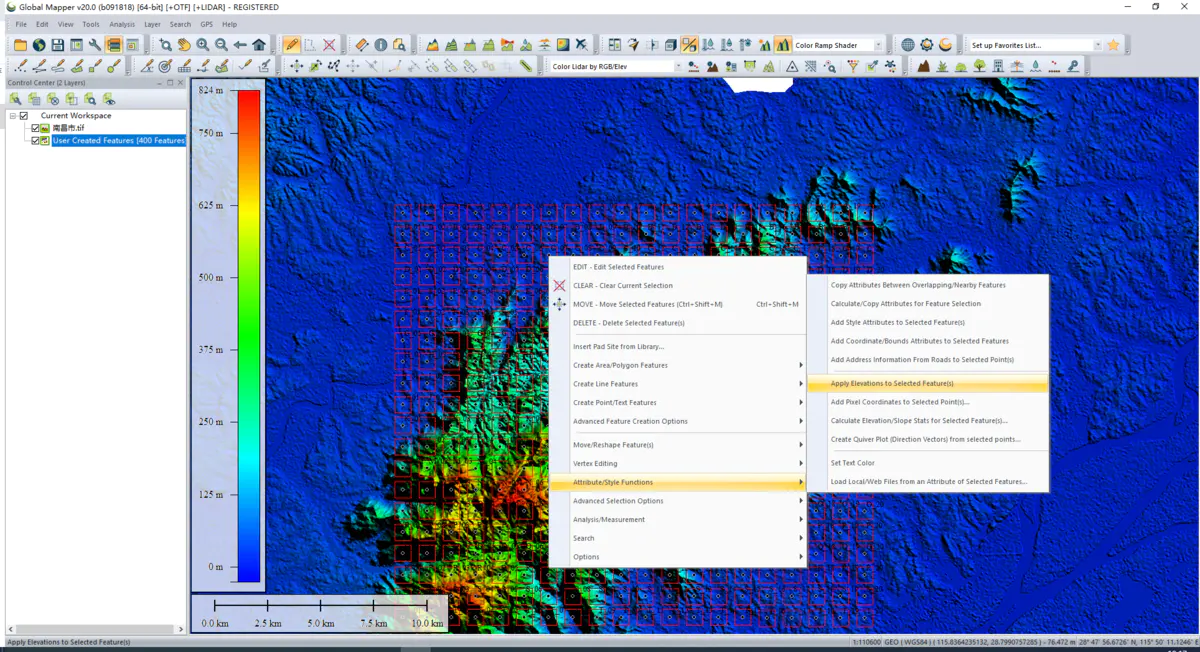
Task: Open Configuration via the gear icon
Action: 926,44
